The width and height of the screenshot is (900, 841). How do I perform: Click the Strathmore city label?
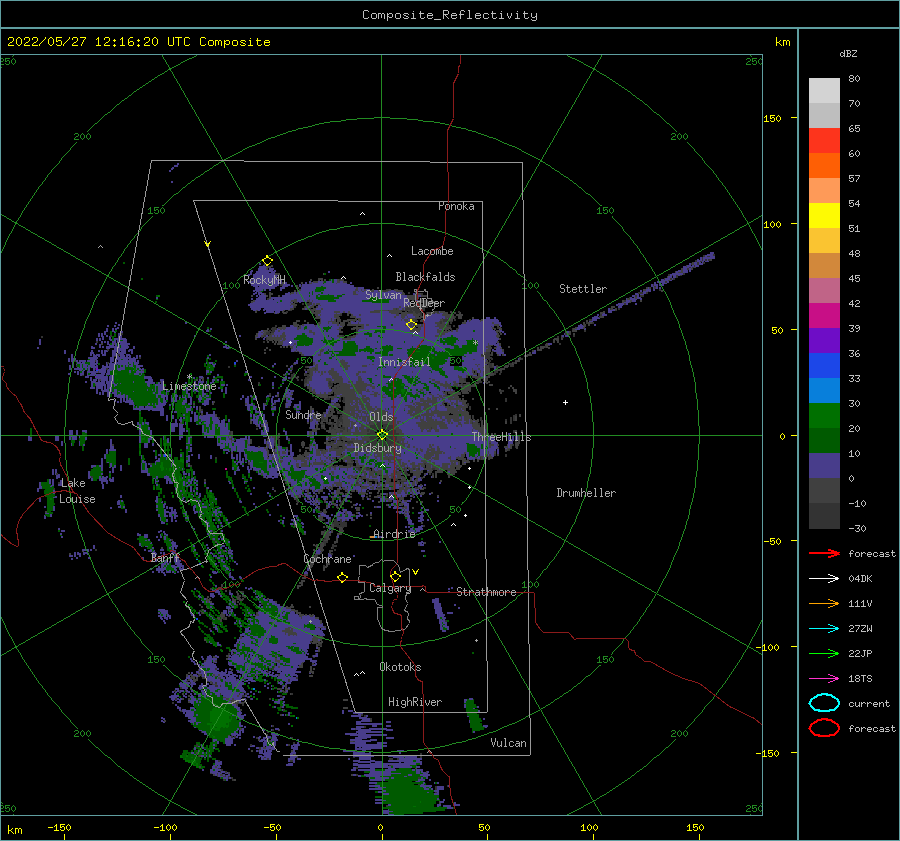486,592
